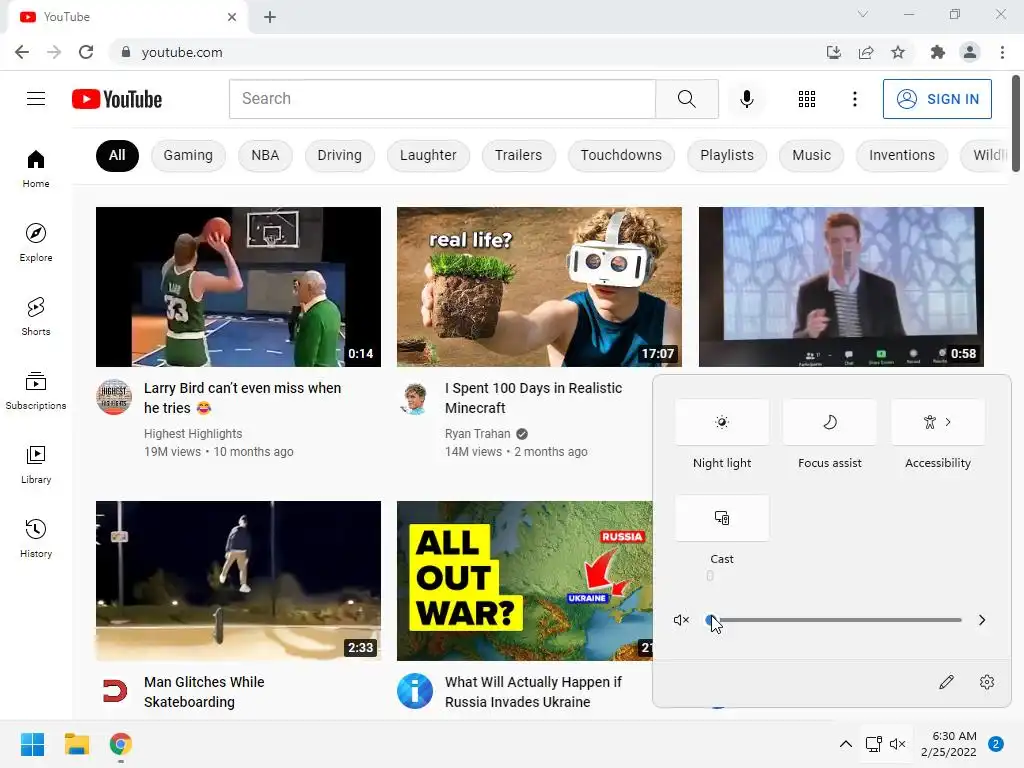Show hidden tray icons chevron
Viewport: 1024px width, 768px height.
tap(845, 744)
